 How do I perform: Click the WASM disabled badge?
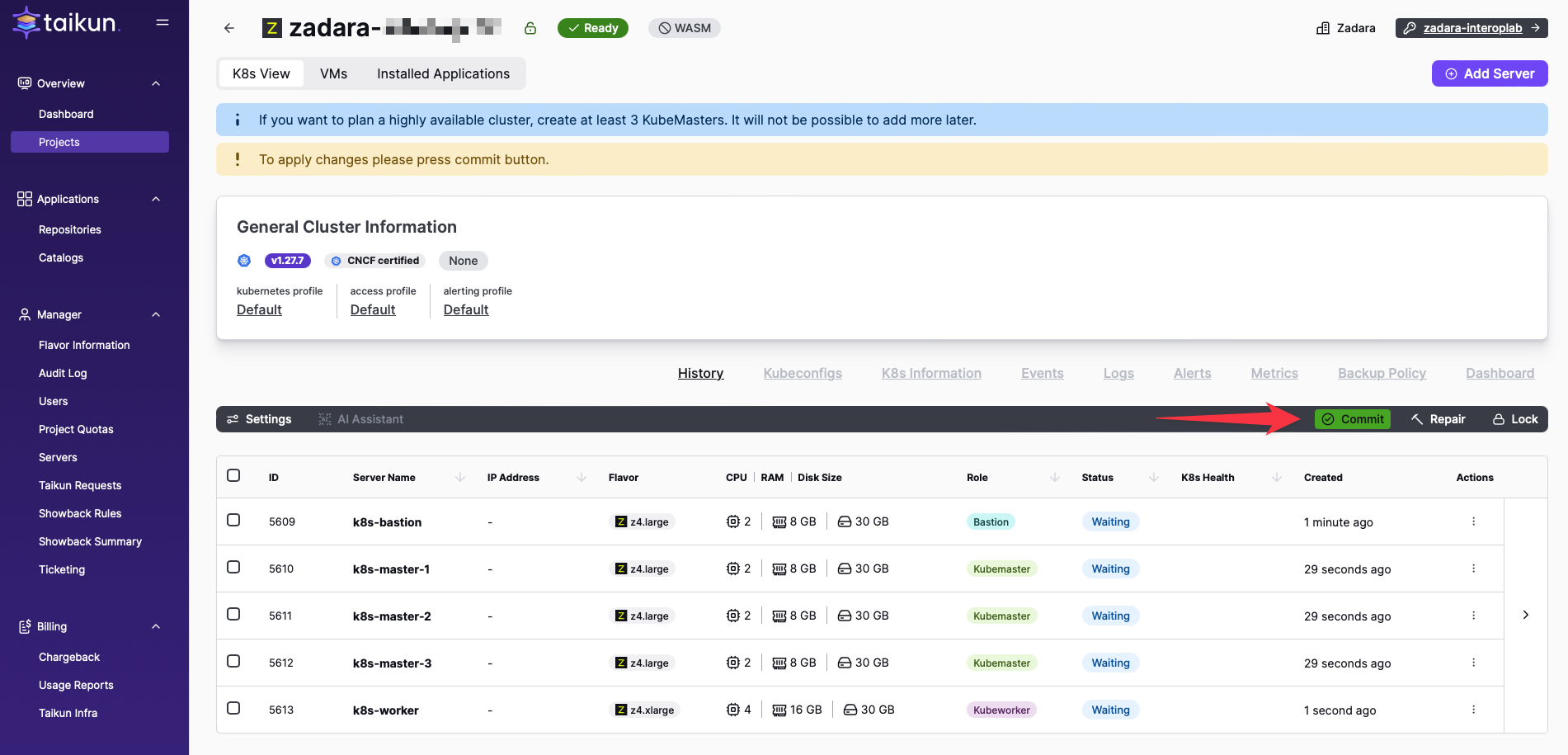(685, 28)
